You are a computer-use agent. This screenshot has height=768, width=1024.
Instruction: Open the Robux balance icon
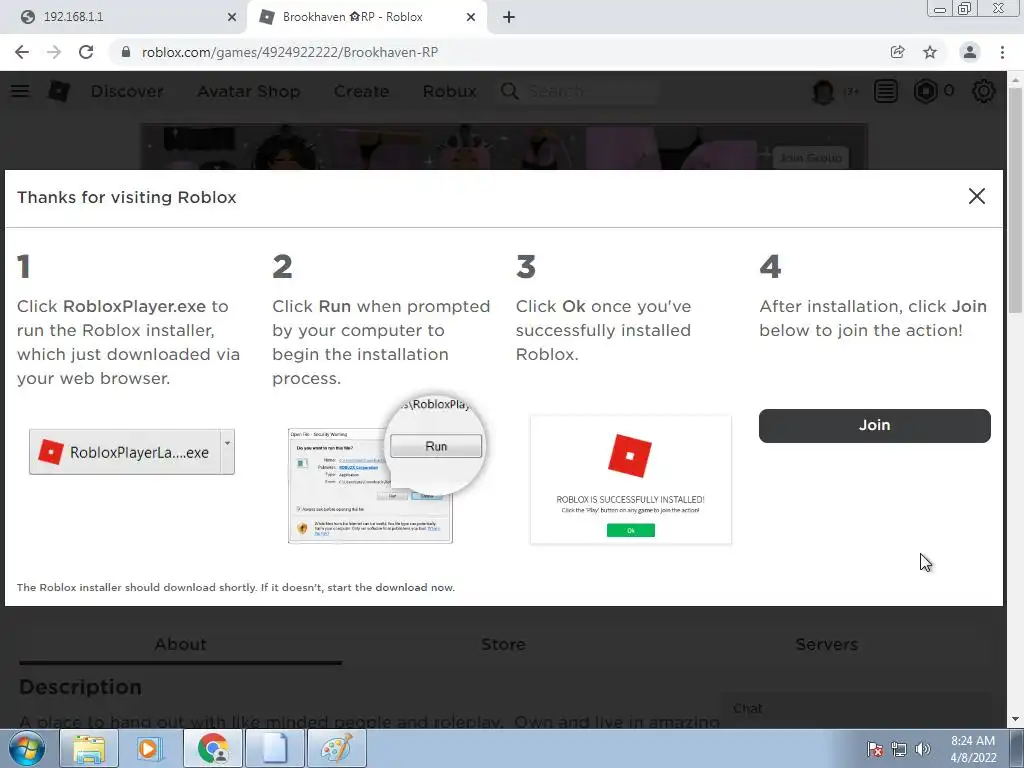tap(925, 91)
